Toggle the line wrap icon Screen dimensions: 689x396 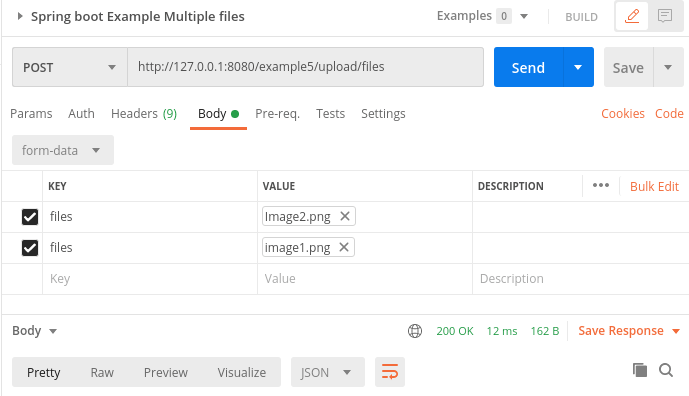390,372
